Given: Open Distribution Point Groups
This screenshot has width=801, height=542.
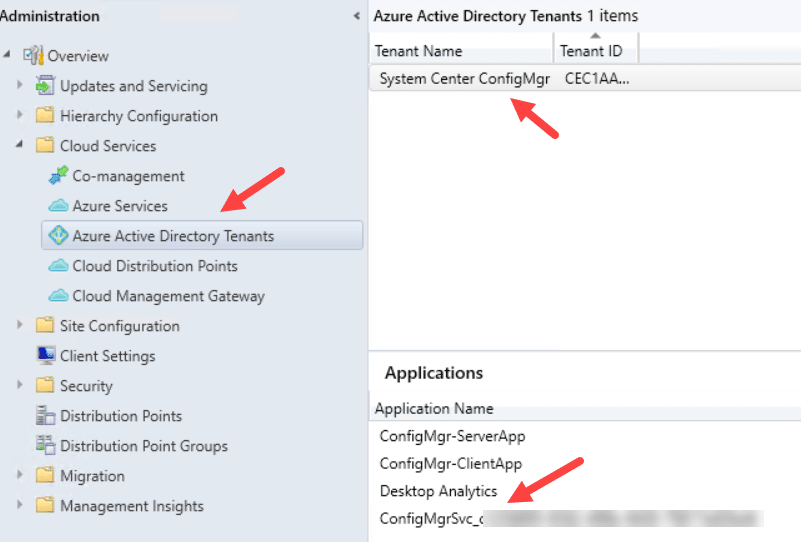Looking at the screenshot, I should tap(144, 446).
